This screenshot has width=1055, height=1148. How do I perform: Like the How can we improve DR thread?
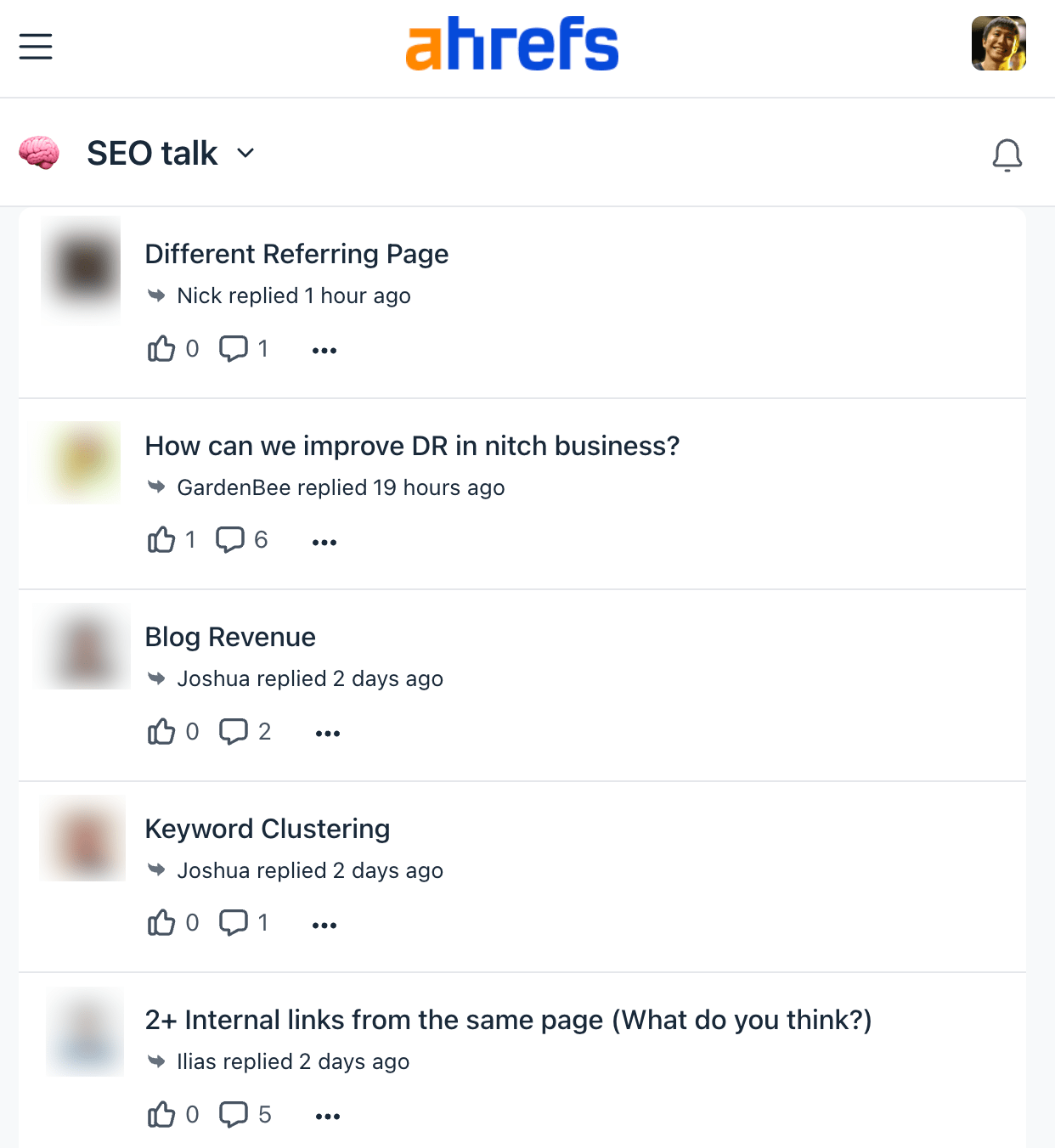pos(161,540)
